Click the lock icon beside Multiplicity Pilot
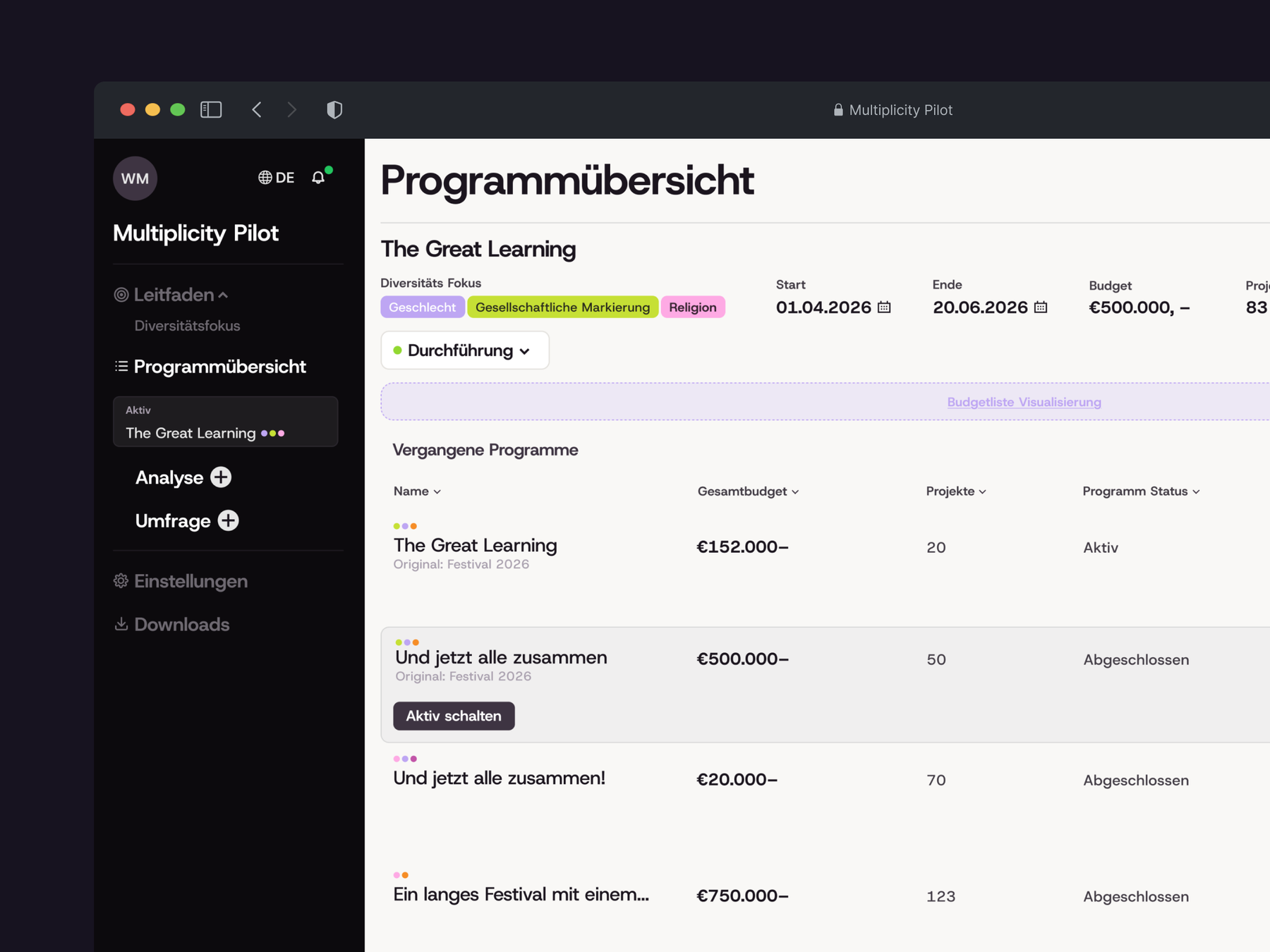The width and height of the screenshot is (1270, 952). 838,110
